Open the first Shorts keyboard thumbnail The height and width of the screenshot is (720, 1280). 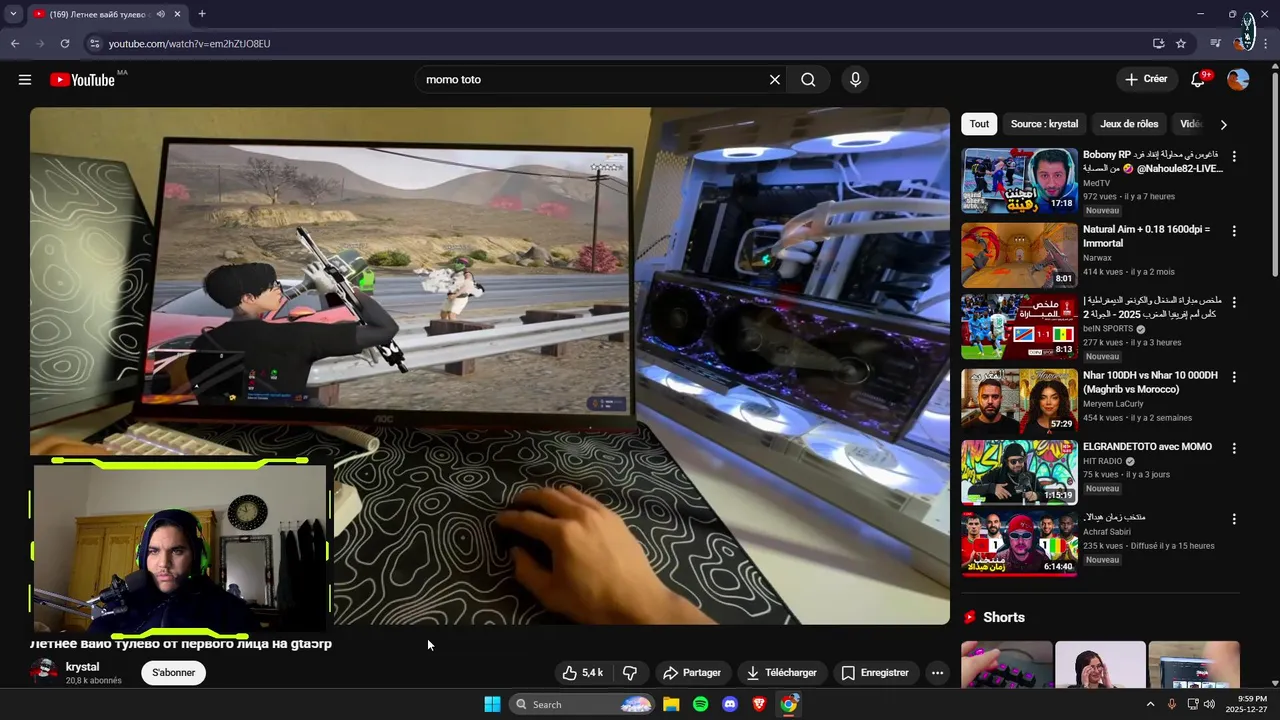(1006, 665)
